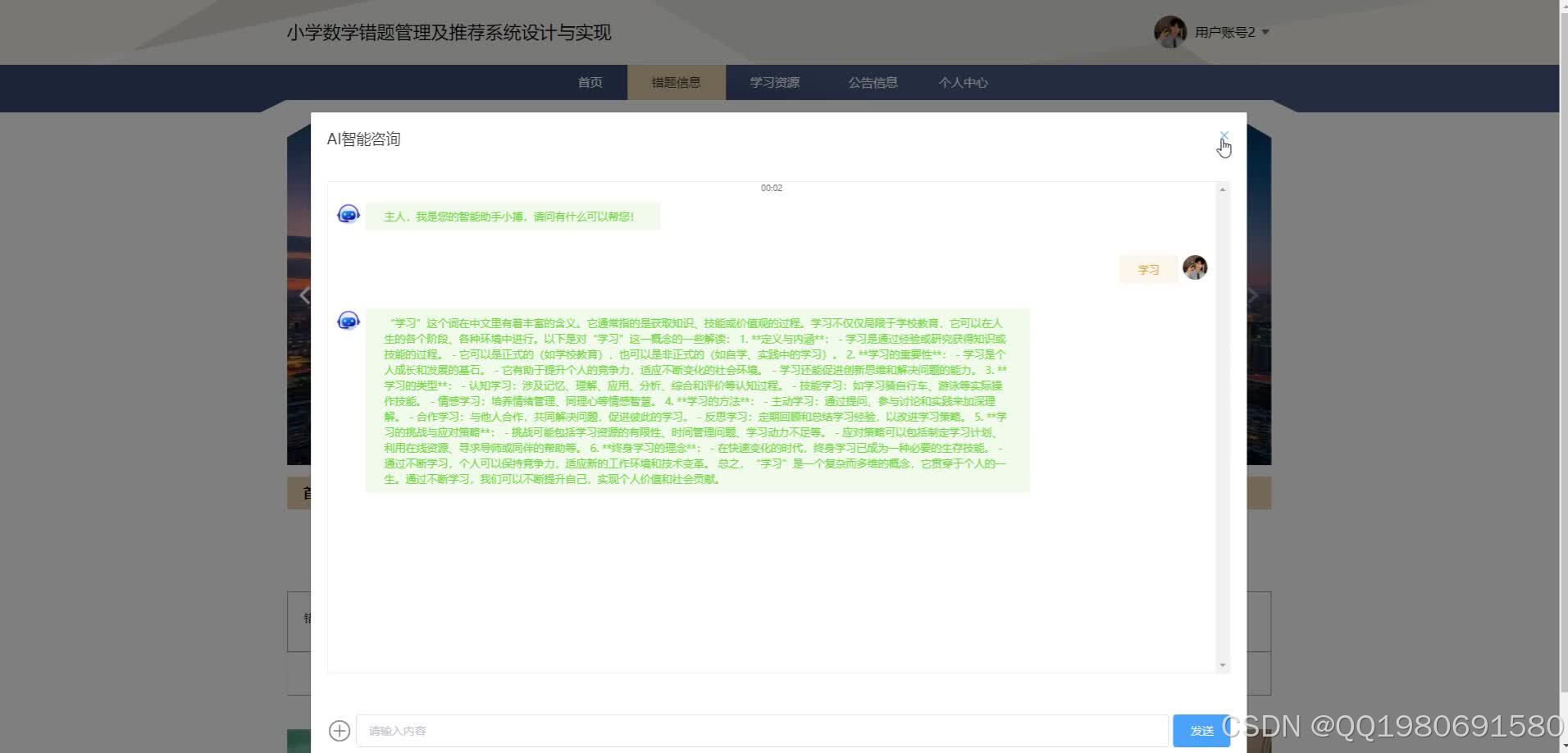Click the plus icon next to the chat input

pyautogui.click(x=339, y=730)
